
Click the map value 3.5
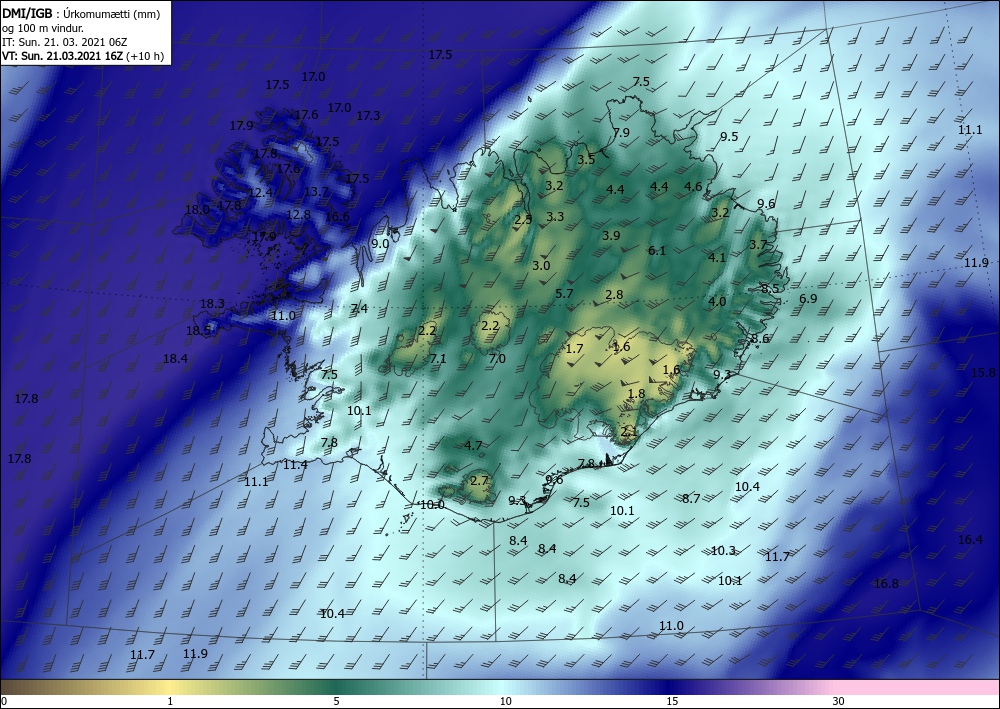click(586, 159)
